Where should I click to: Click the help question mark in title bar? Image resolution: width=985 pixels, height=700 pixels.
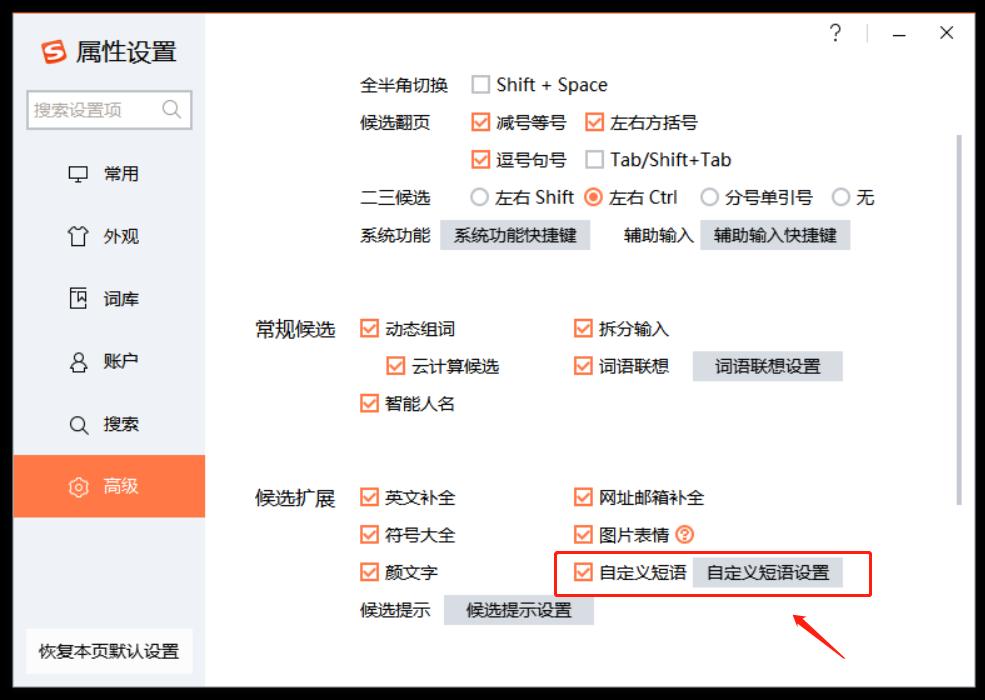[x=836, y=32]
